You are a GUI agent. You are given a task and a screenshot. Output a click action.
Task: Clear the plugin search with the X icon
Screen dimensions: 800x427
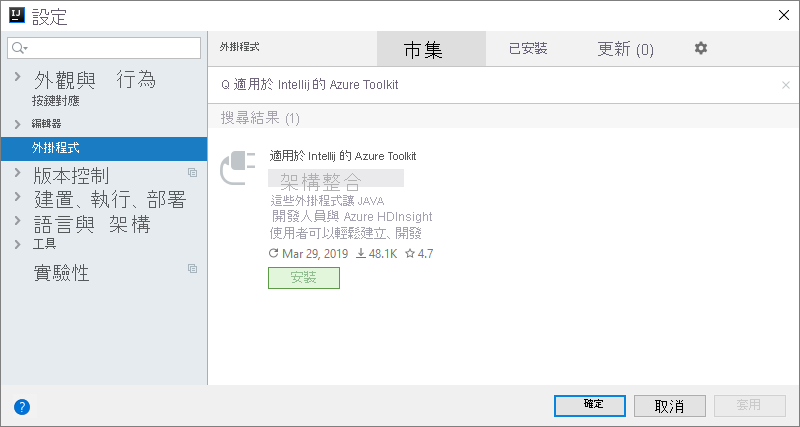(786, 85)
